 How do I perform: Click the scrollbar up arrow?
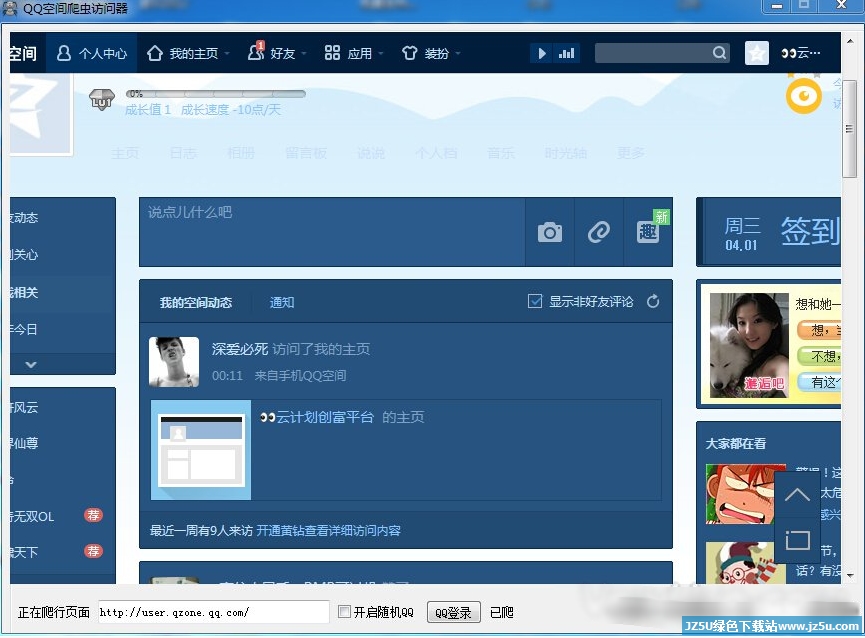click(x=850, y=41)
